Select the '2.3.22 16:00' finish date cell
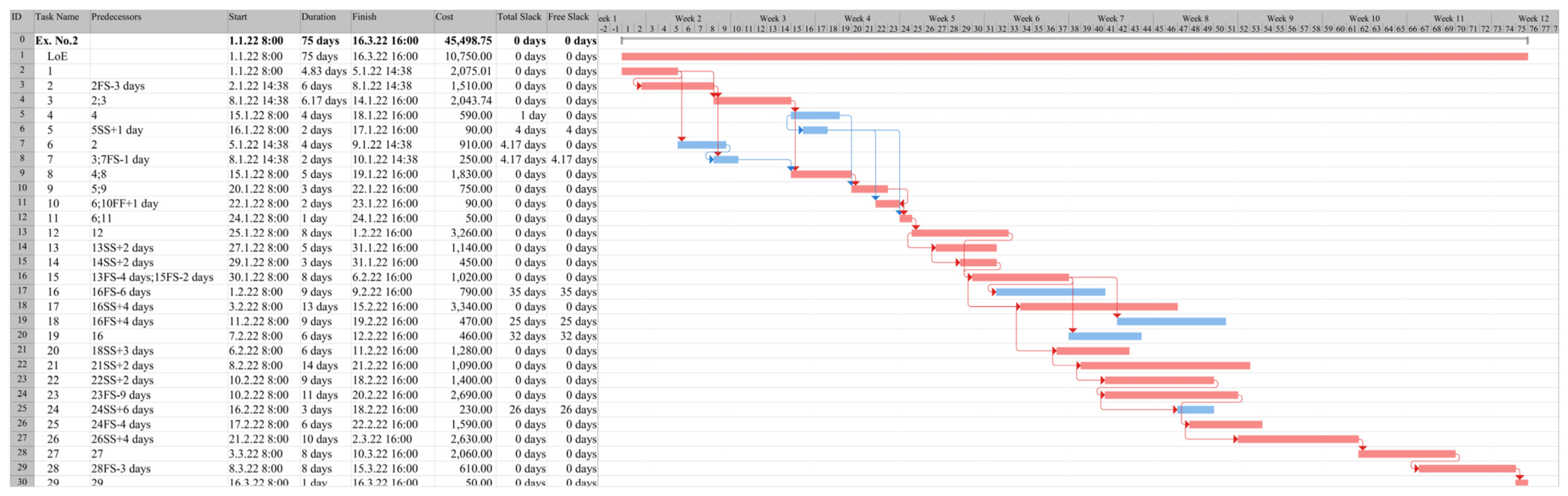The image size is (1568, 496). 382,439
